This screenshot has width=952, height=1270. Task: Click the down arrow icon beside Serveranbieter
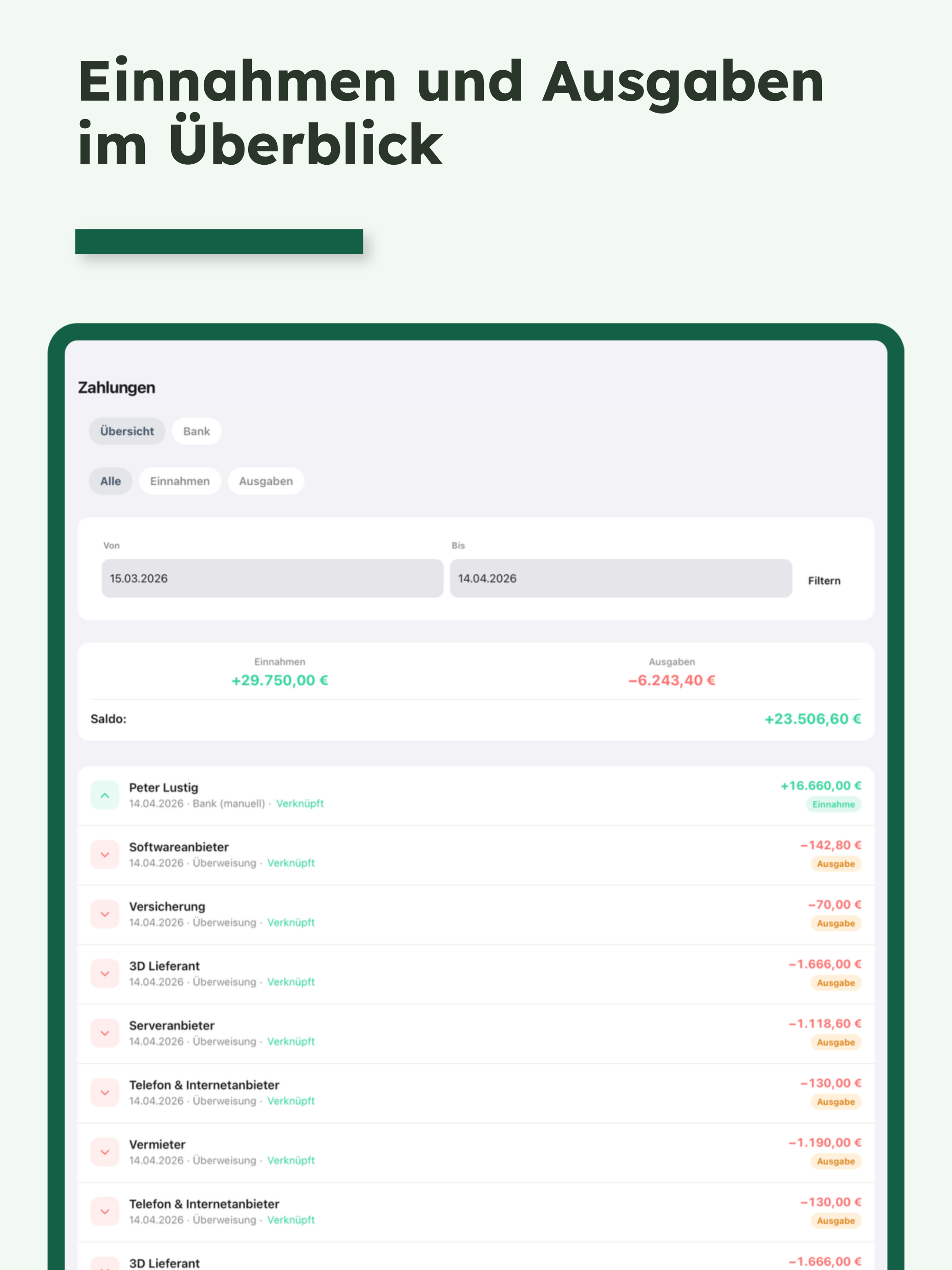point(105,1033)
